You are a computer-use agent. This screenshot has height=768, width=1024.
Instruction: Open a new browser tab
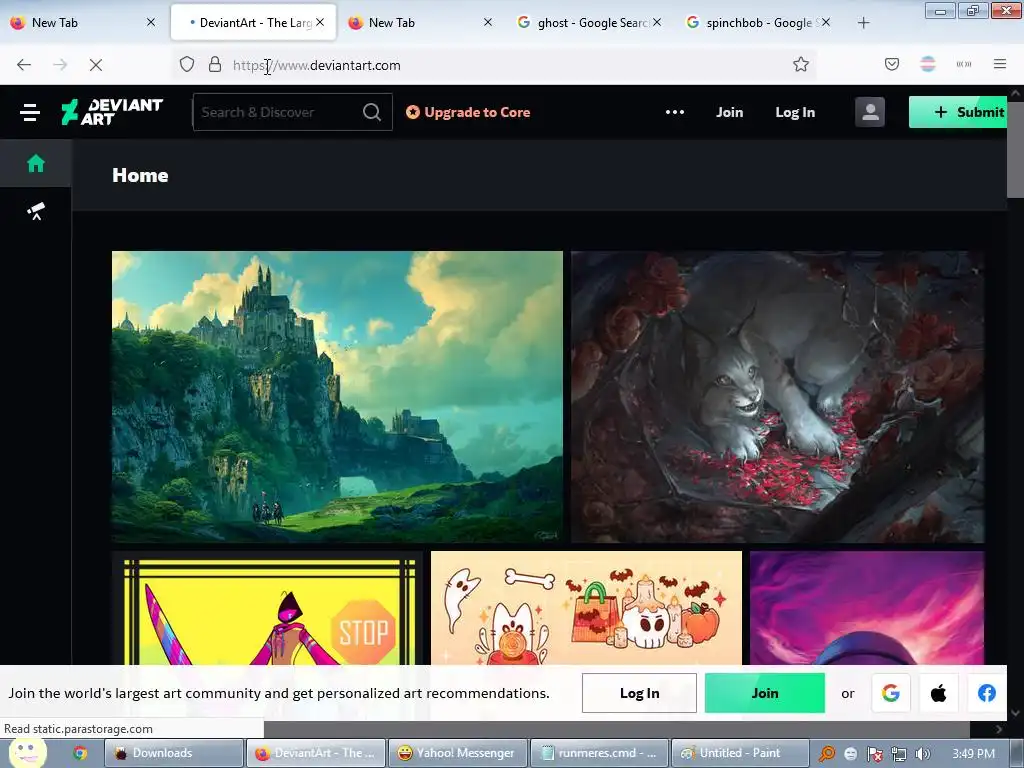coord(863,23)
